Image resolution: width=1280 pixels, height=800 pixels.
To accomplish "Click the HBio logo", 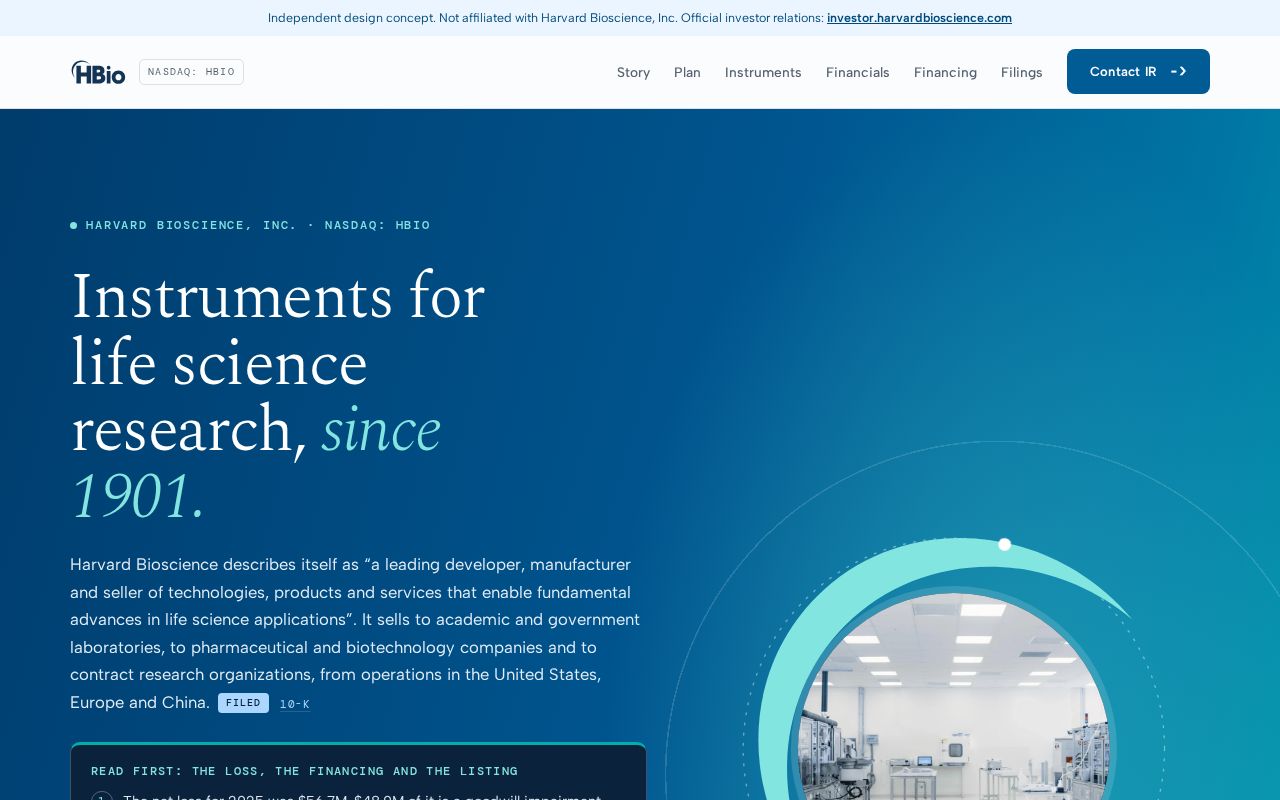I will pyautogui.click(x=98, y=72).
